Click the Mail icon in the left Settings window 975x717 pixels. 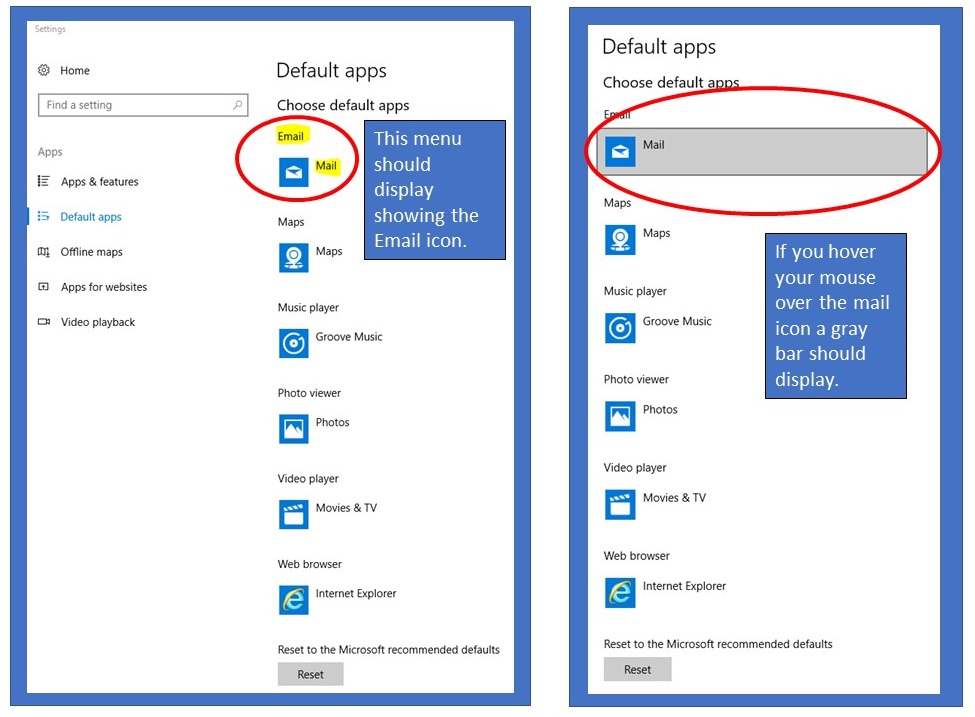(293, 172)
